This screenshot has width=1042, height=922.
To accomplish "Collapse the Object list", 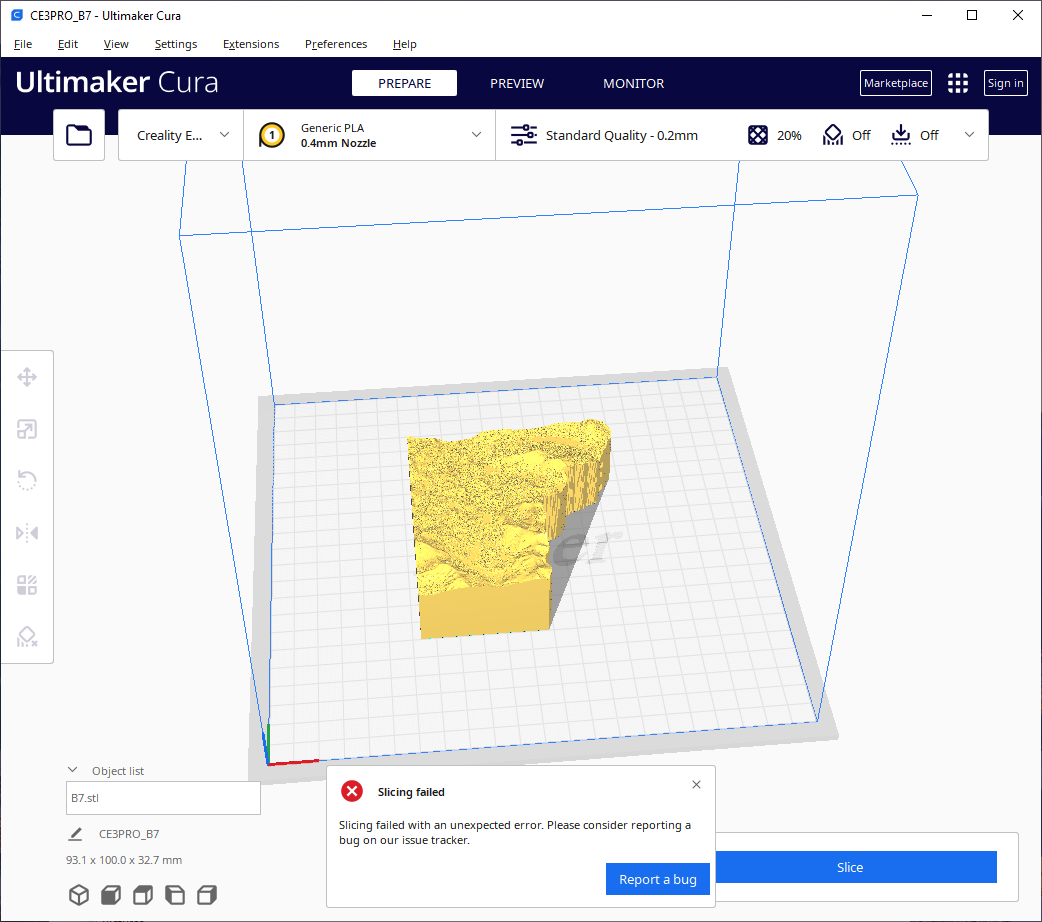I will pyautogui.click(x=72, y=770).
